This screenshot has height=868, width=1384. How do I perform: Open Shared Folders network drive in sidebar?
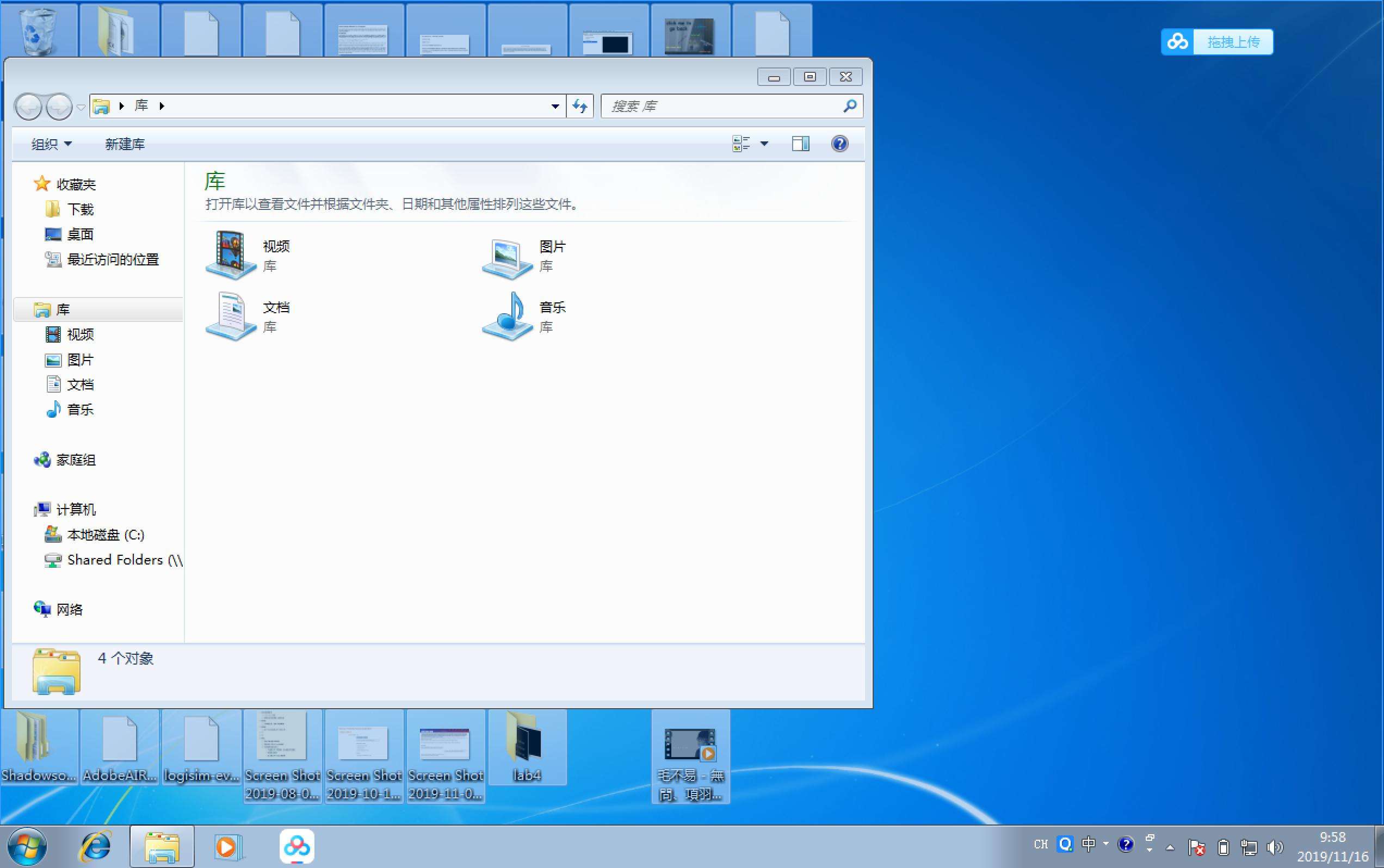(114, 560)
